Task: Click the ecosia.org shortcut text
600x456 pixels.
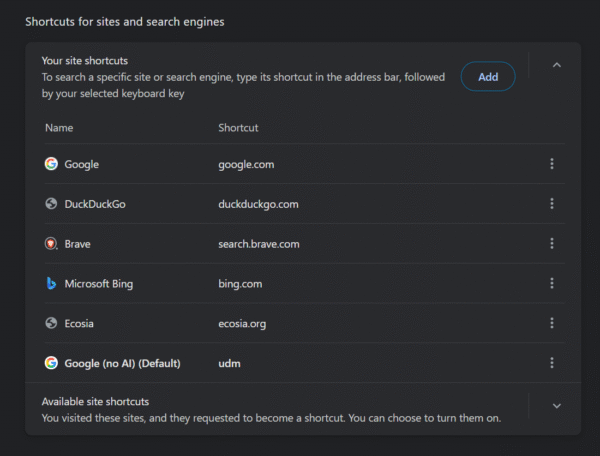Action: pos(242,324)
